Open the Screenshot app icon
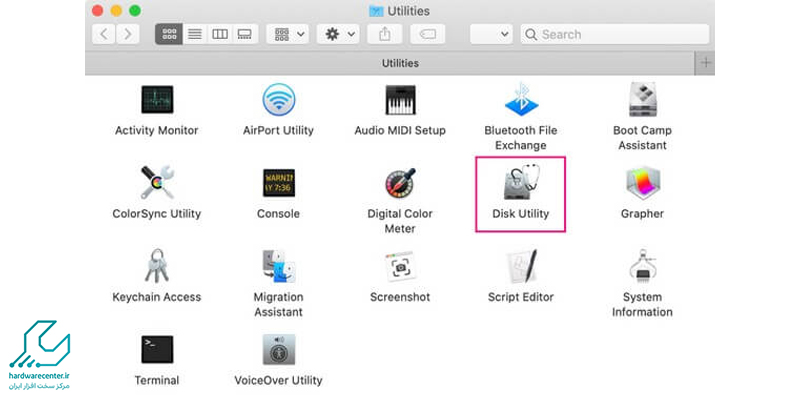Image resolution: width=800 pixels, height=400 pixels. coord(400,266)
